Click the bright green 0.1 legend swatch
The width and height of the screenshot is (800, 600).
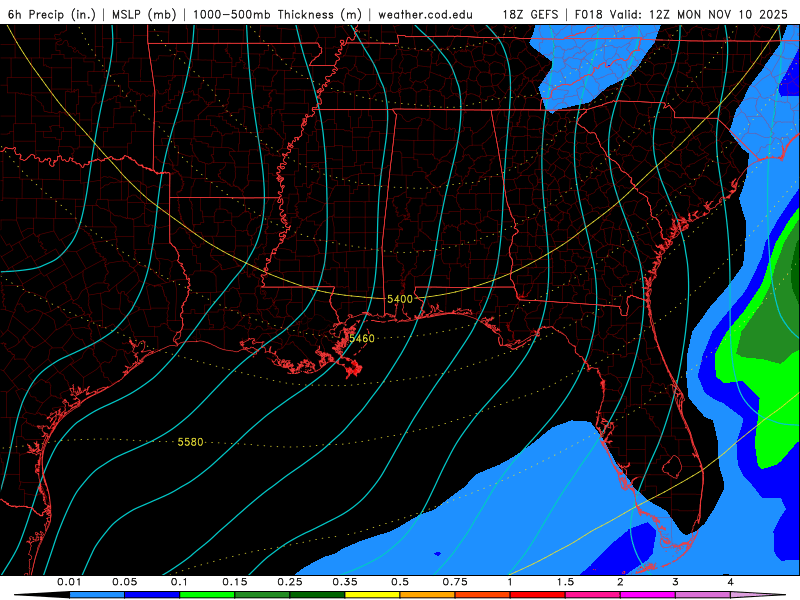click(x=207, y=595)
